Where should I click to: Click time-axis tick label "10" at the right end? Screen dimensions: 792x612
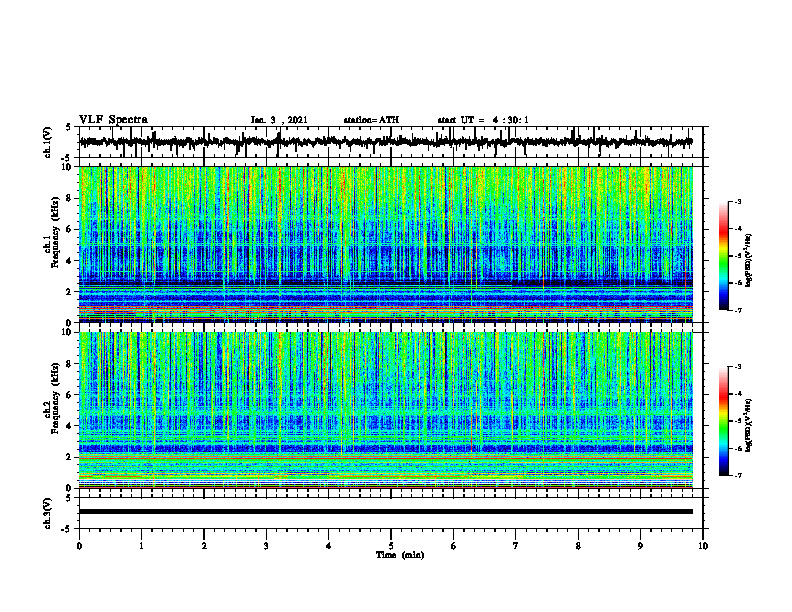click(x=703, y=546)
